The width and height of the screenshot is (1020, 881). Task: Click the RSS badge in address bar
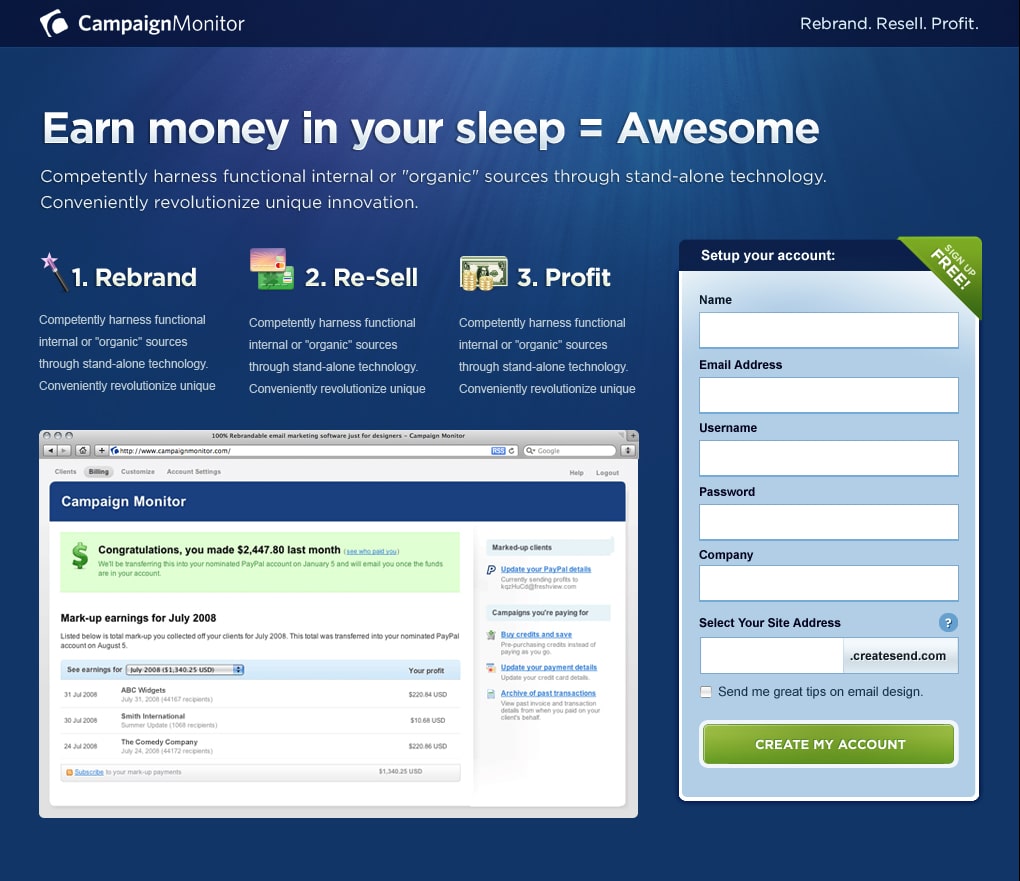[498, 451]
